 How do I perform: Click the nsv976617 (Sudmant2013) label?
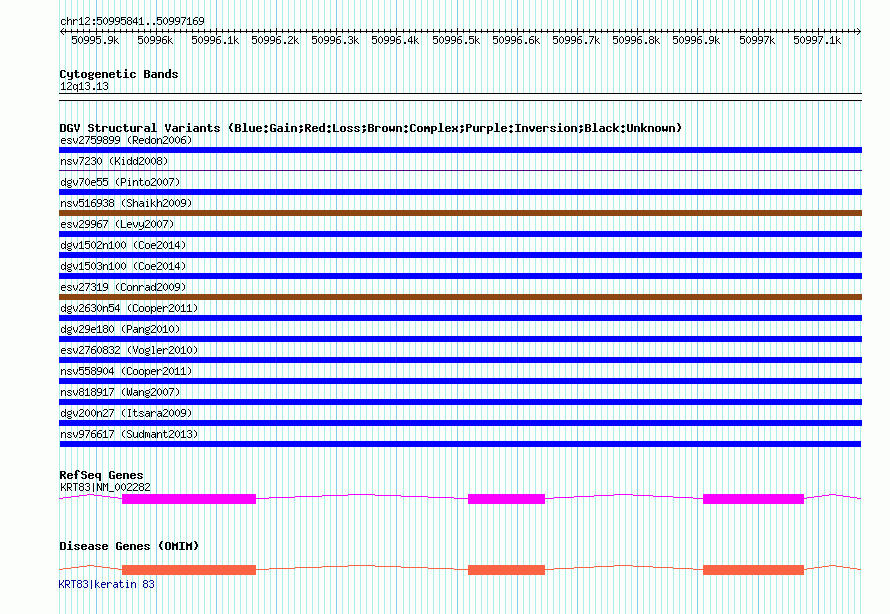tap(129, 434)
